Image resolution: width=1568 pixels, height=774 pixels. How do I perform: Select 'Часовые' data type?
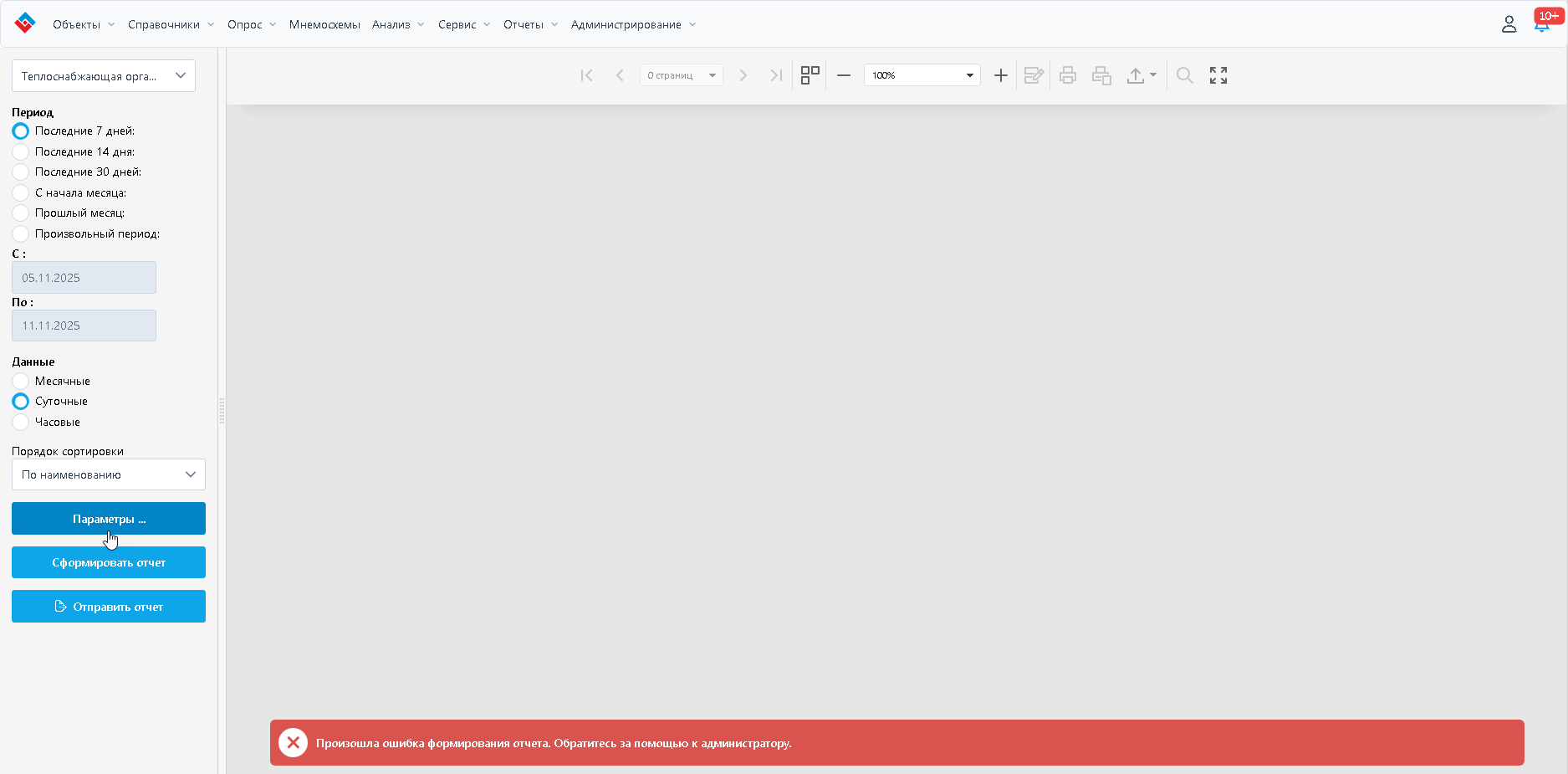[x=21, y=422]
